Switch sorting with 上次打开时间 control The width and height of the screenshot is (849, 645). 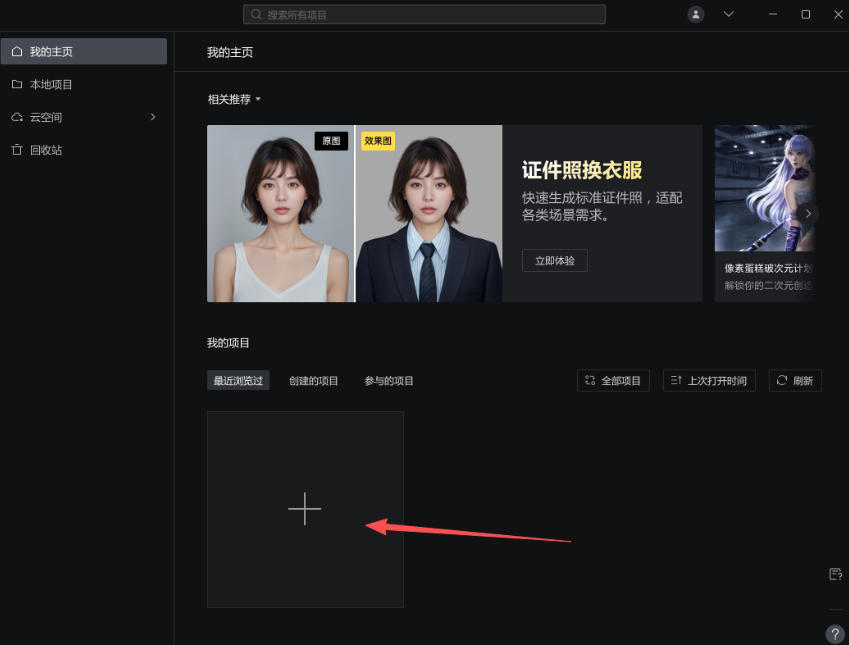pos(709,380)
